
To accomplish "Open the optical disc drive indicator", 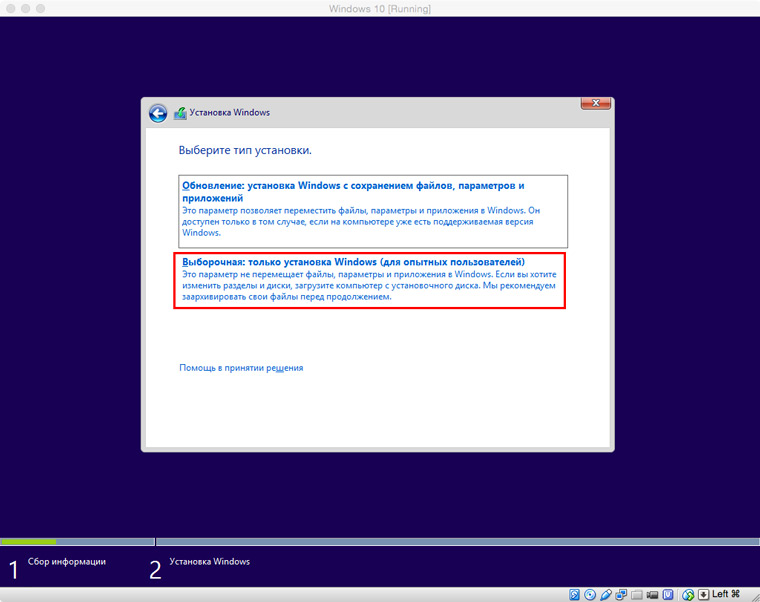I will click(x=590, y=594).
